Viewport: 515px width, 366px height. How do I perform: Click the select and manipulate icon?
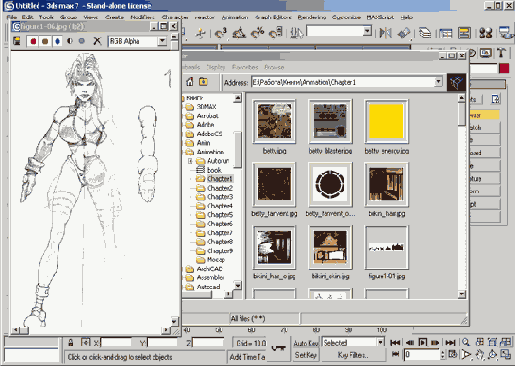201,33
